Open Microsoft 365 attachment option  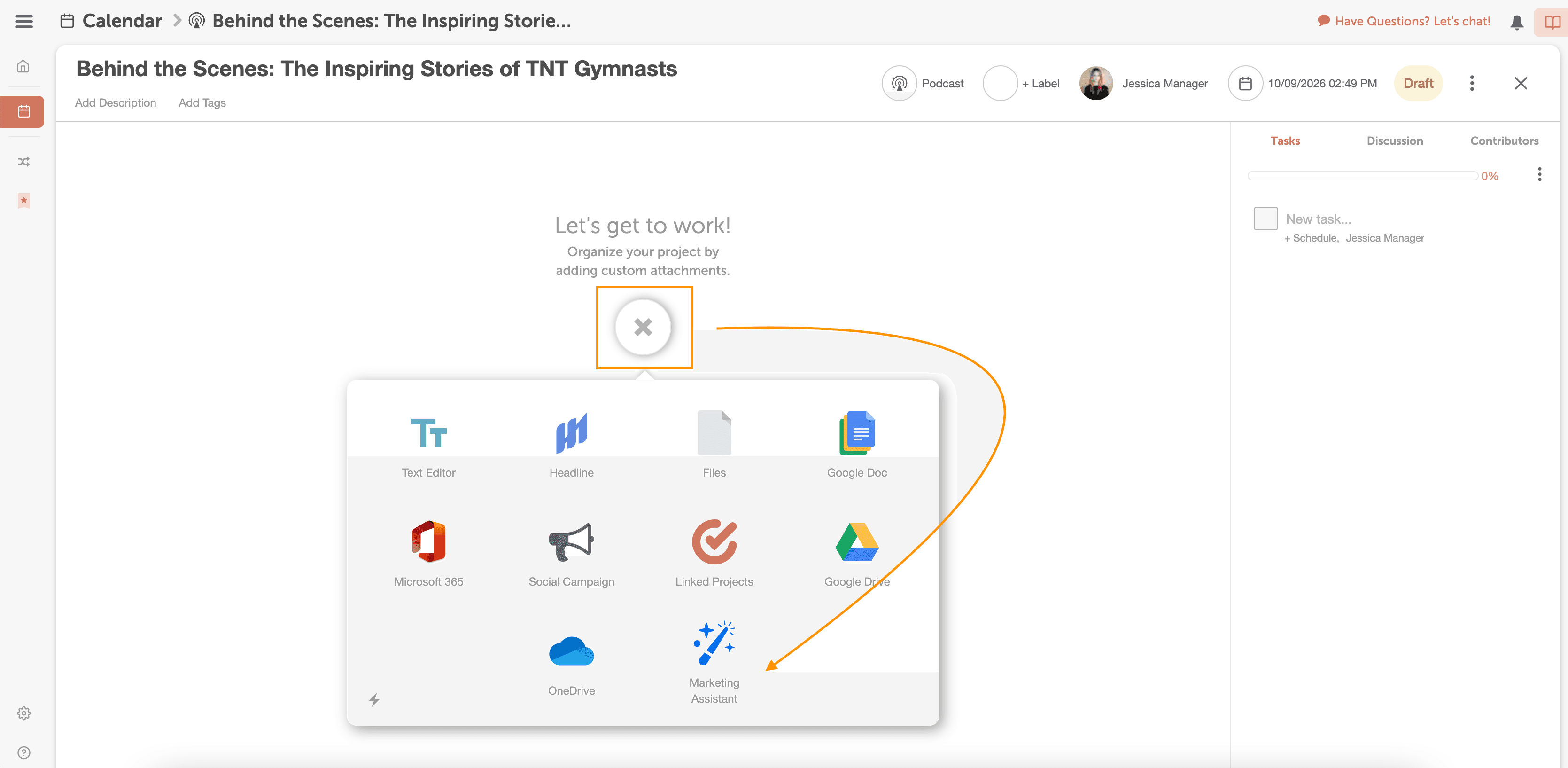[428, 542]
